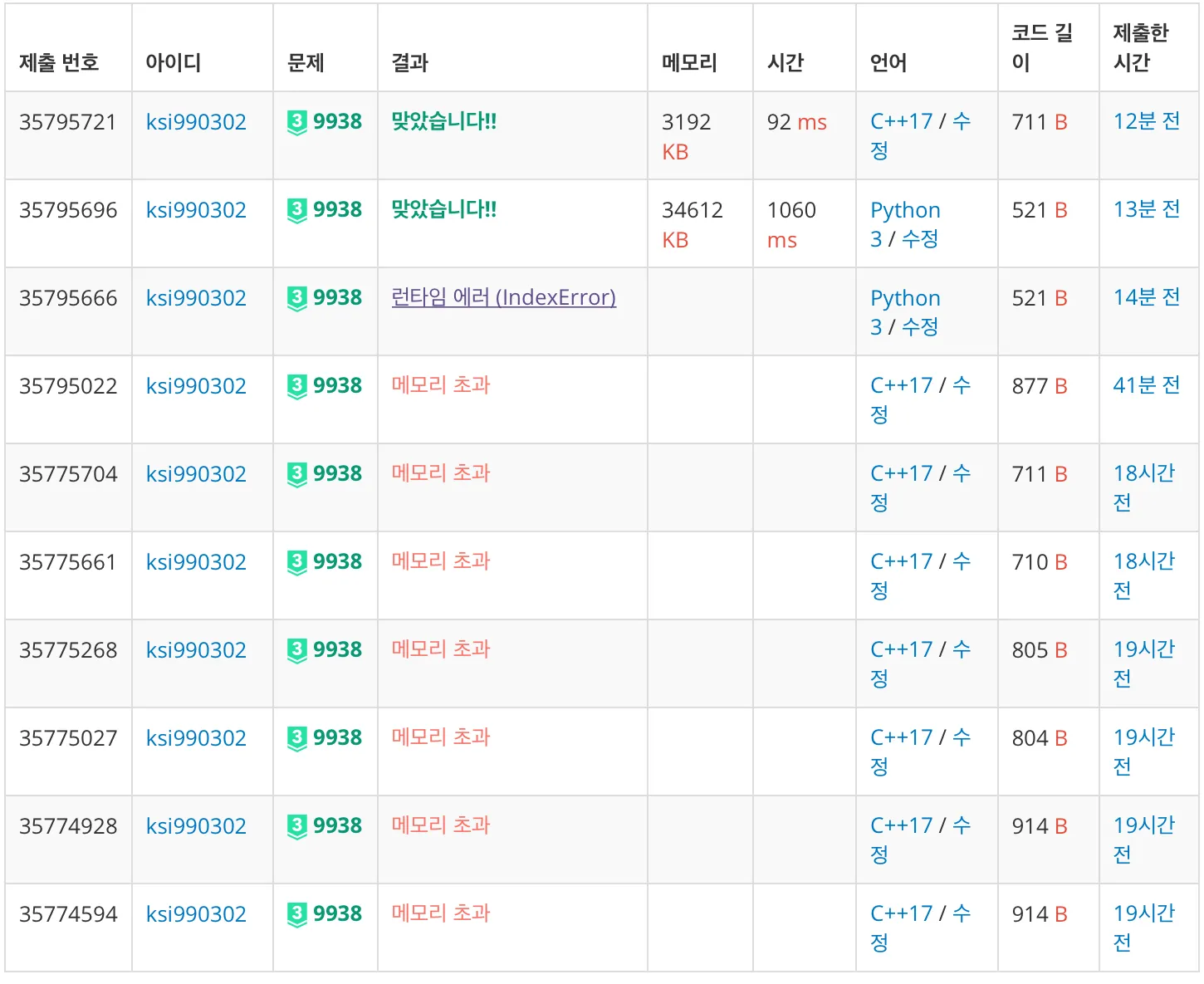Image resolution: width=1204 pixels, height=984 pixels.
Task: View C++17 source of submission 35775268
Action: 901,650
